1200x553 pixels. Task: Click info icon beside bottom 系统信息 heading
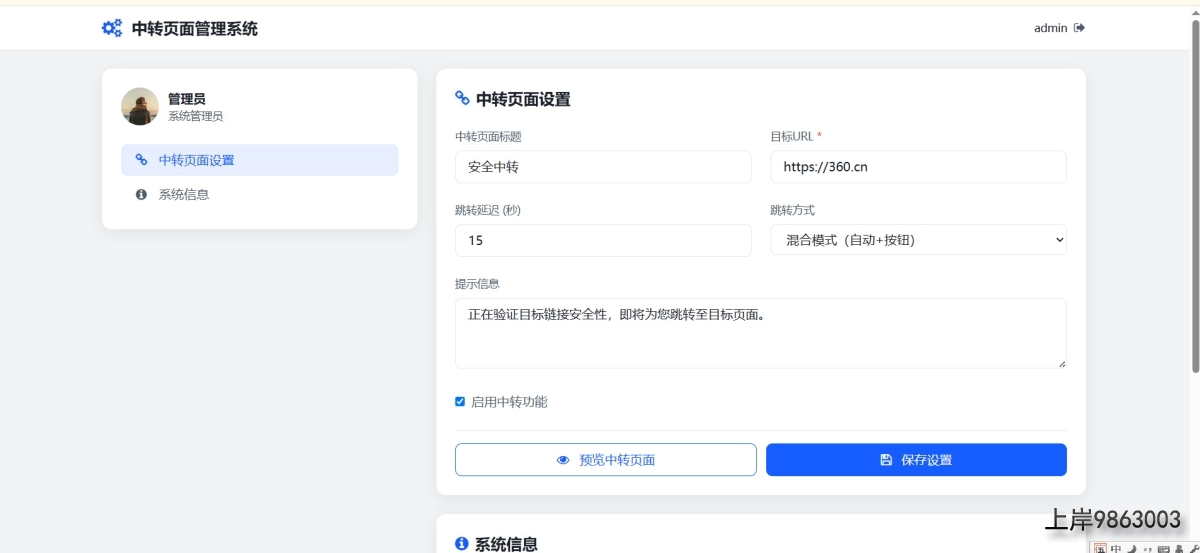click(x=462, y=544)
